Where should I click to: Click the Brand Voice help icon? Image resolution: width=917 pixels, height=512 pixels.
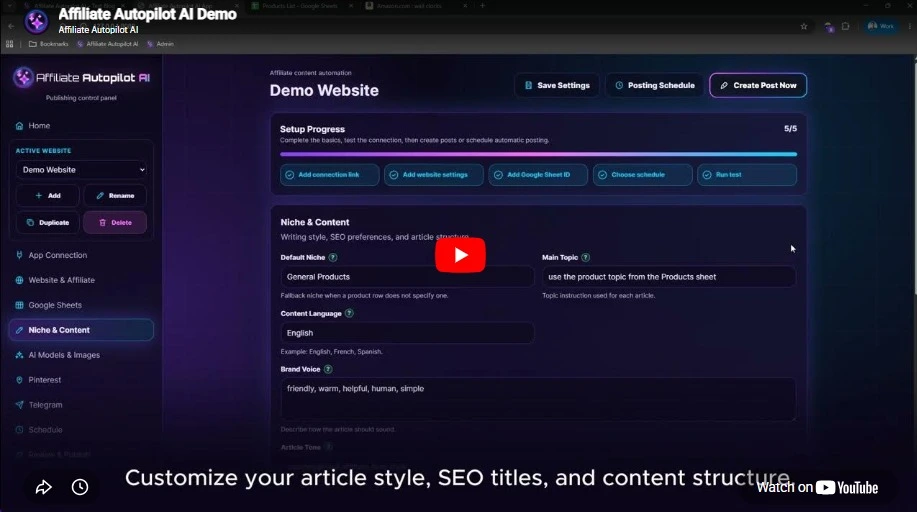[328, 369]
